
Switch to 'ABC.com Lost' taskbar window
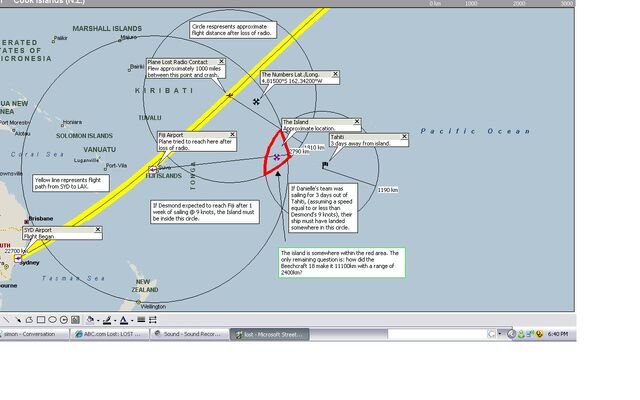click(109, 334)
